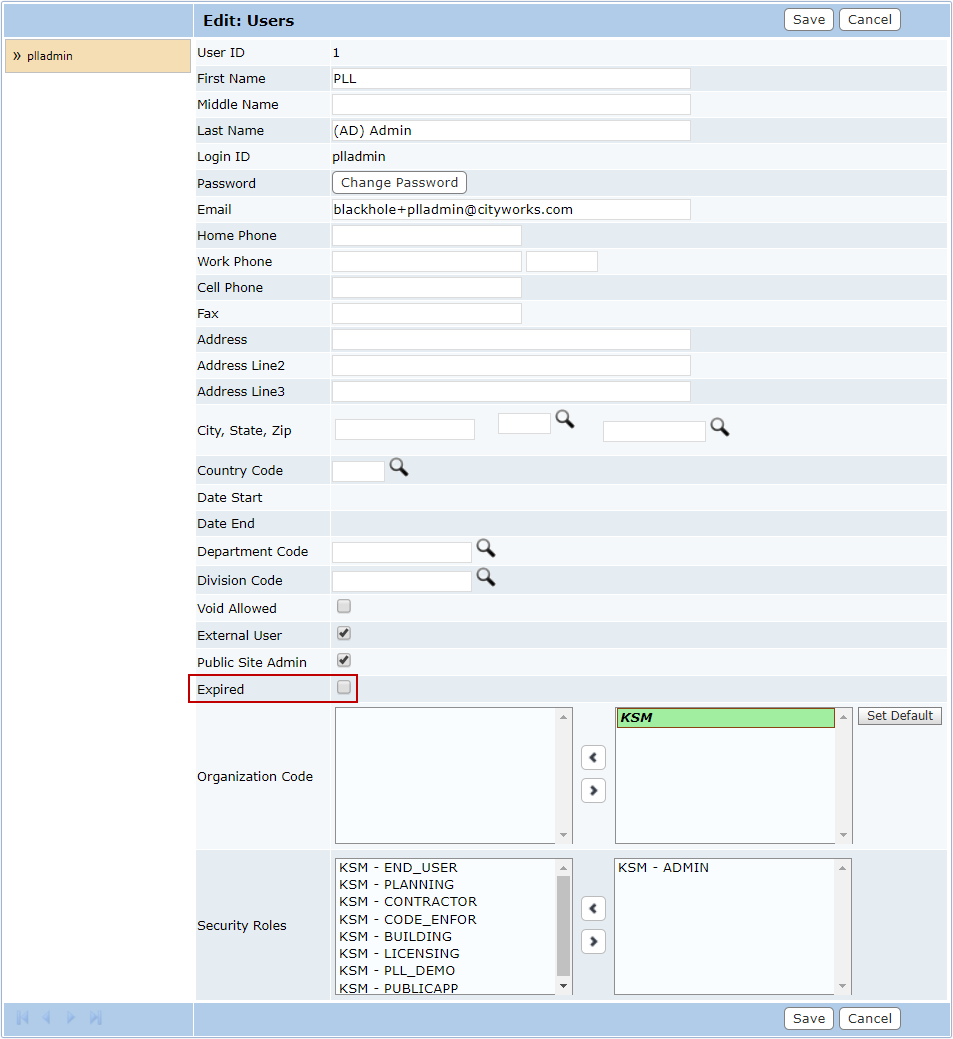Open the Department Code lookup magnifier
The image size is (953, 1039).
[485, 548]
